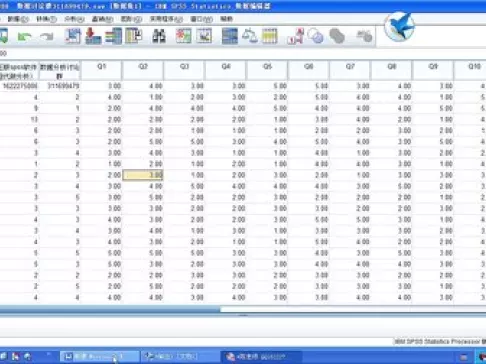Viewport: 486px width, 364px height.
Task: Open the Go to Variable tool
Action: [x=93, y=36]
